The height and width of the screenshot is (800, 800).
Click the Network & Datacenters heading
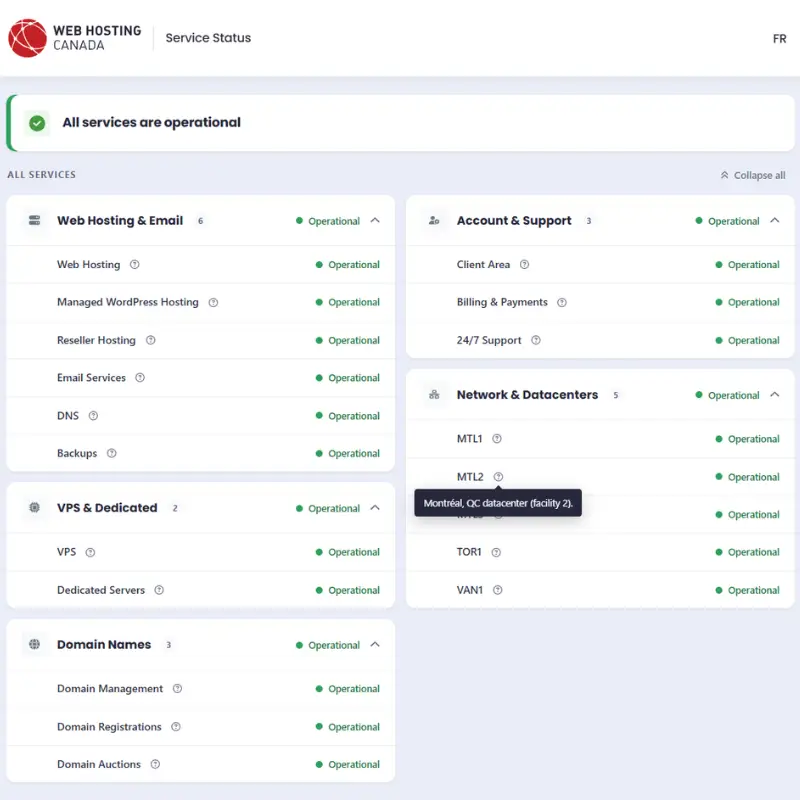pos(527,394)
